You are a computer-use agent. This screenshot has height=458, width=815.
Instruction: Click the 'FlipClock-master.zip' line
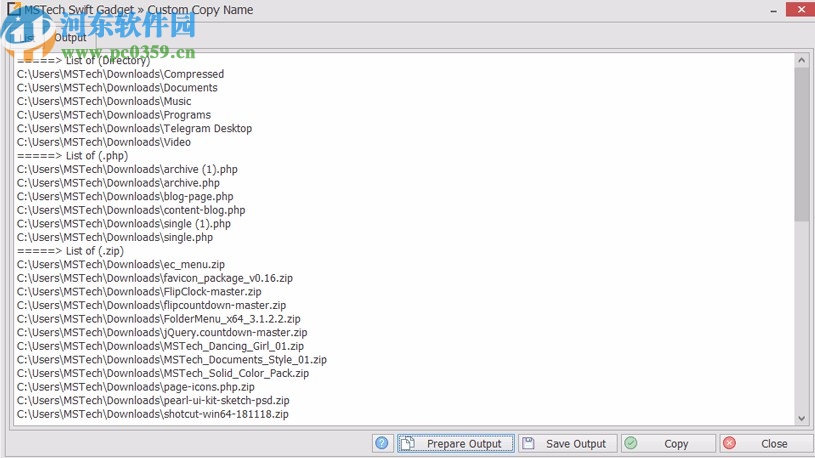tap(139, 292)
